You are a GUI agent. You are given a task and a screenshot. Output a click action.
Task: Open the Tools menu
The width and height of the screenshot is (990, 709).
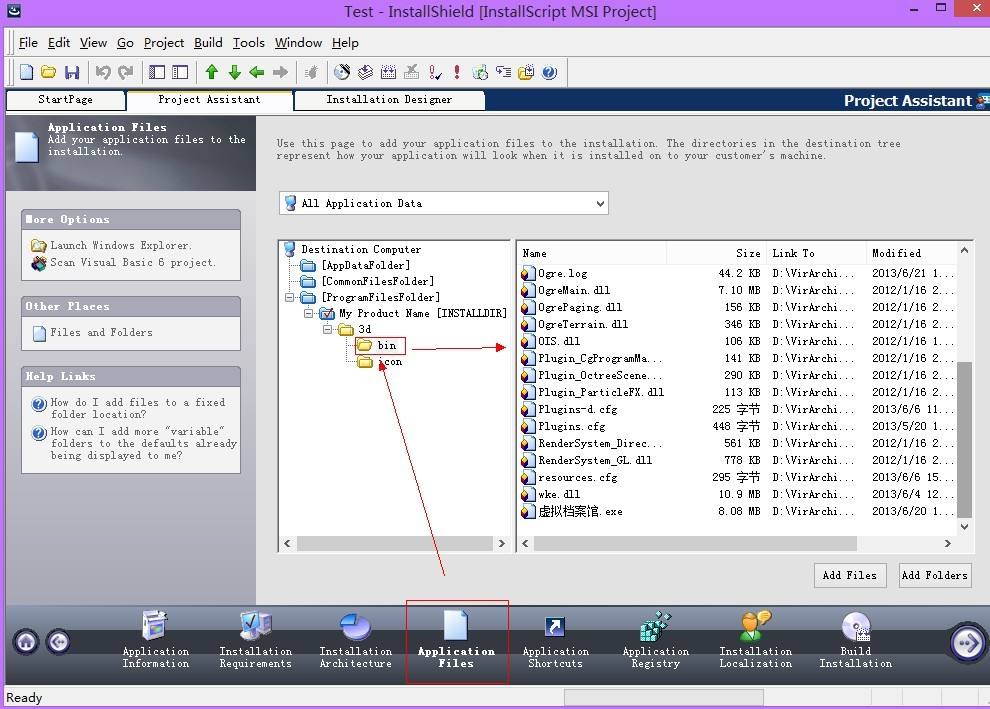tap(248, 42)
